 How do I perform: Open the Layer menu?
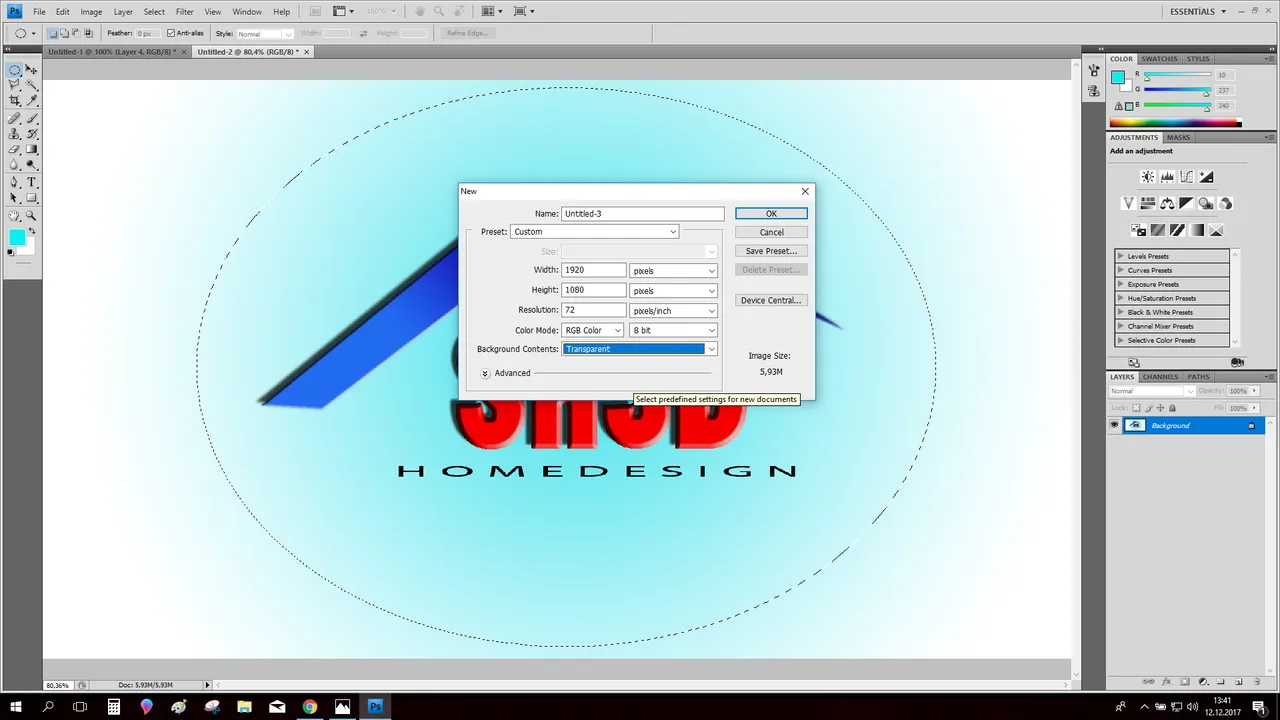123,12
